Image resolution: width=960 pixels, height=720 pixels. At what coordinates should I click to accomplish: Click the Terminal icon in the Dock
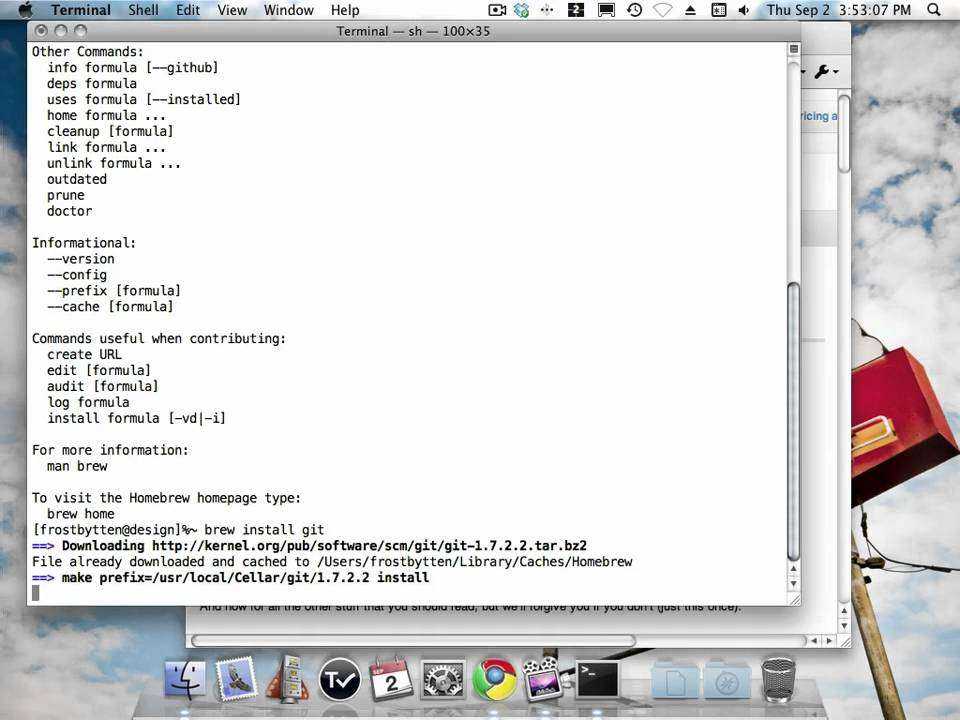pyautogui.click(x=597, y=680)
